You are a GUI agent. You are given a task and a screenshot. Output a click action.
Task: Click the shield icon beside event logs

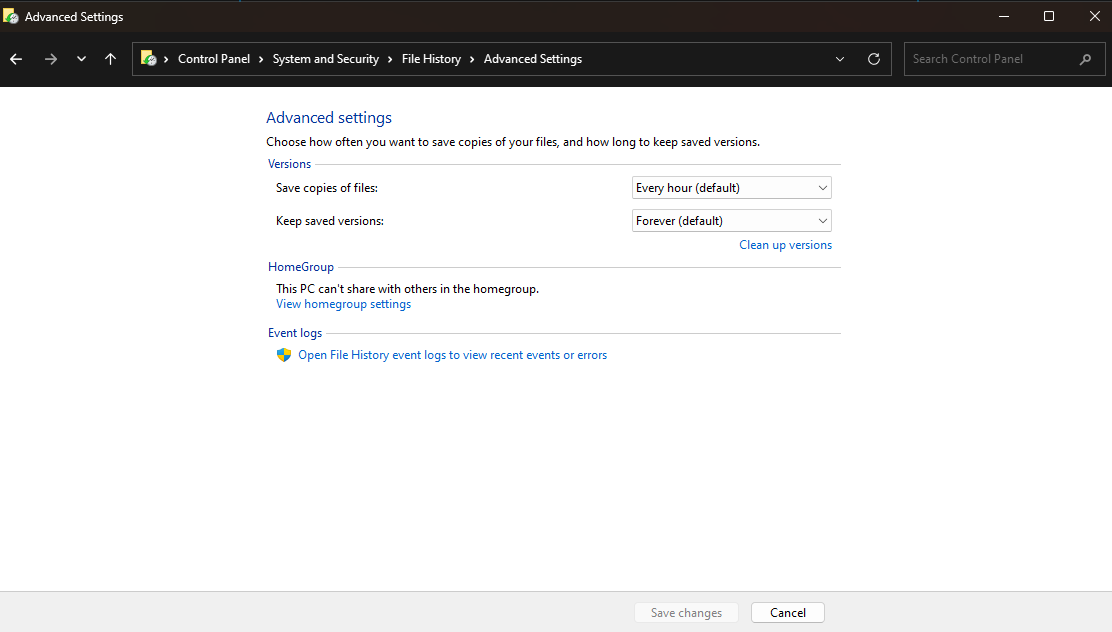point(284,355)
